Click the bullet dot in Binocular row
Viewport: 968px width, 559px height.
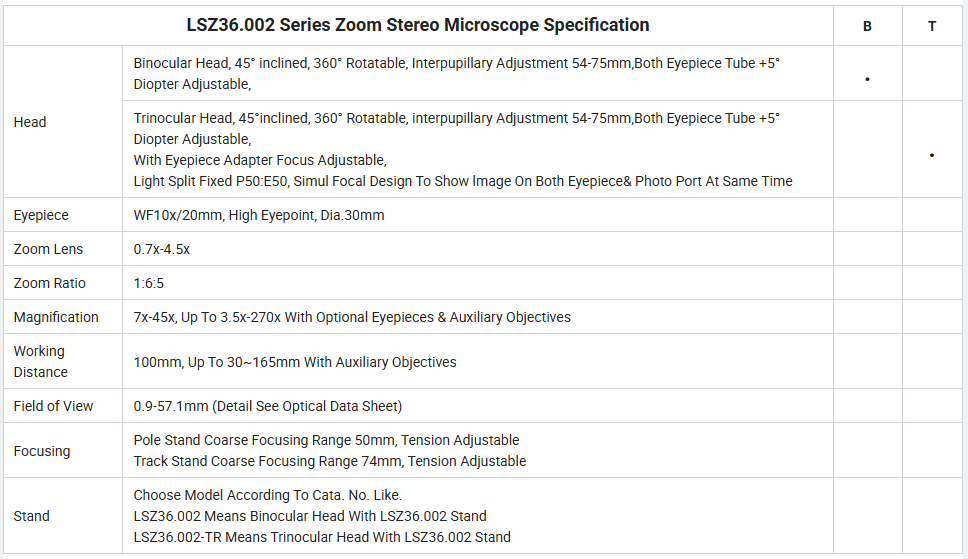coord(867,79)
